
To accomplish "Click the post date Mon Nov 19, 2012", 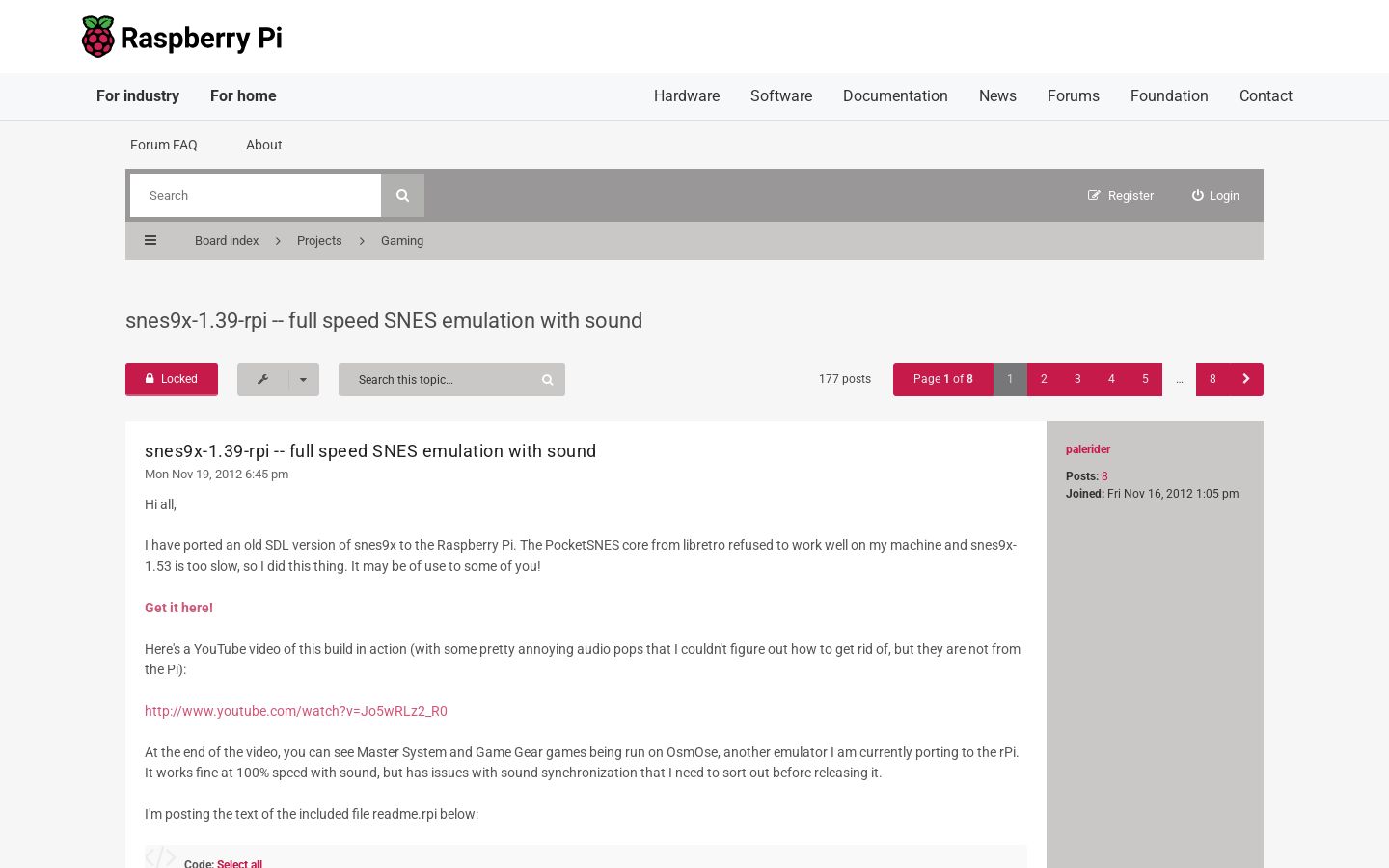I will tap(216, 475).
